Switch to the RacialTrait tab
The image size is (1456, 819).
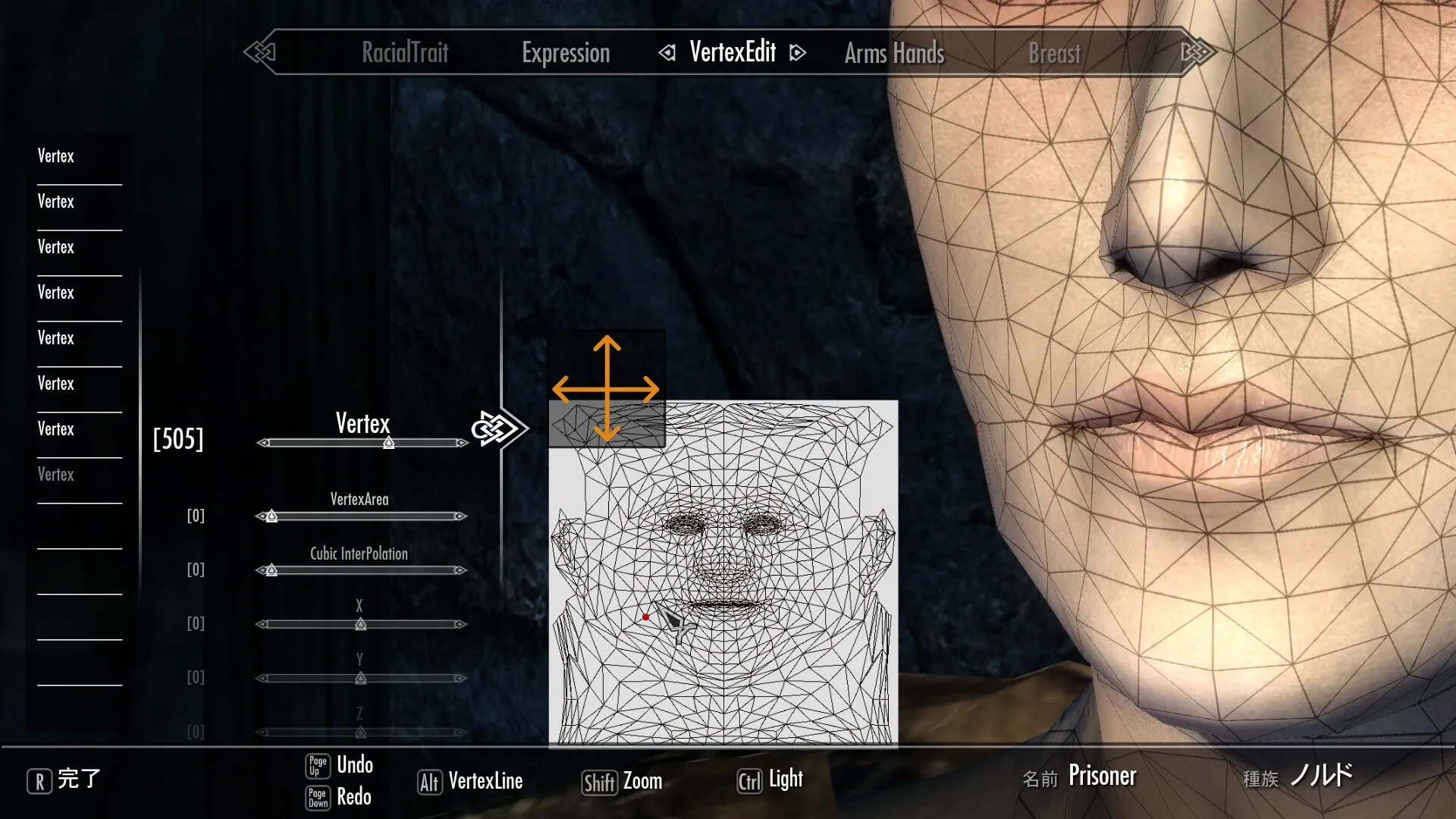[x=405, y=53]
